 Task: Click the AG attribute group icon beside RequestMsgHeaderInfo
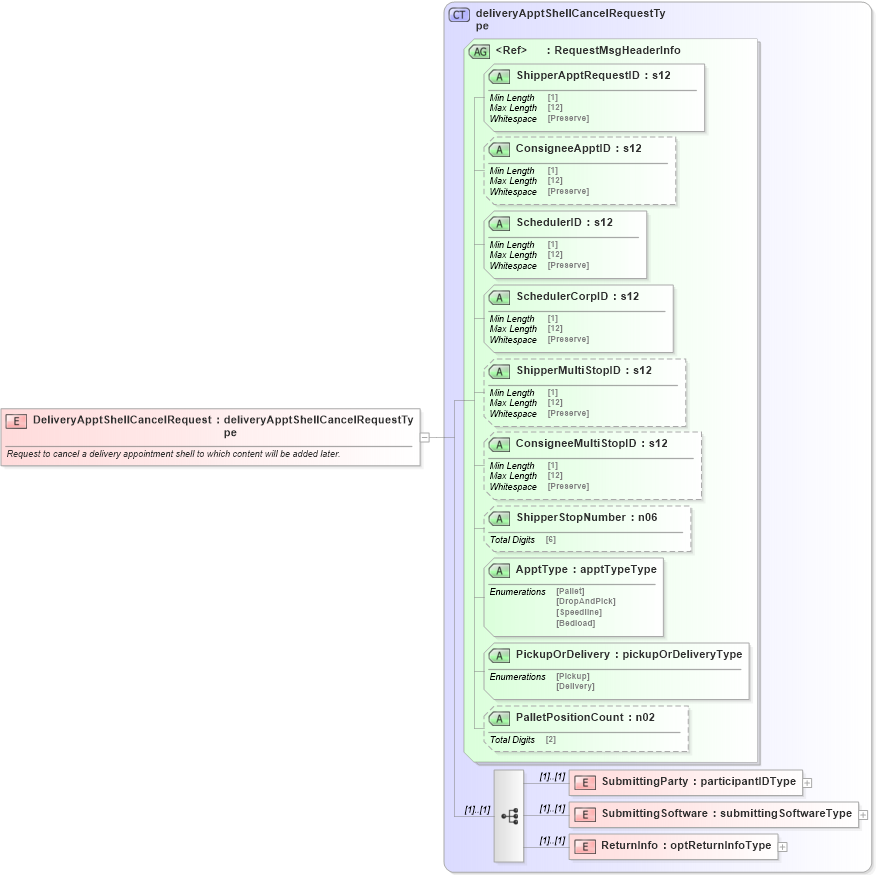tap(479, 50)
